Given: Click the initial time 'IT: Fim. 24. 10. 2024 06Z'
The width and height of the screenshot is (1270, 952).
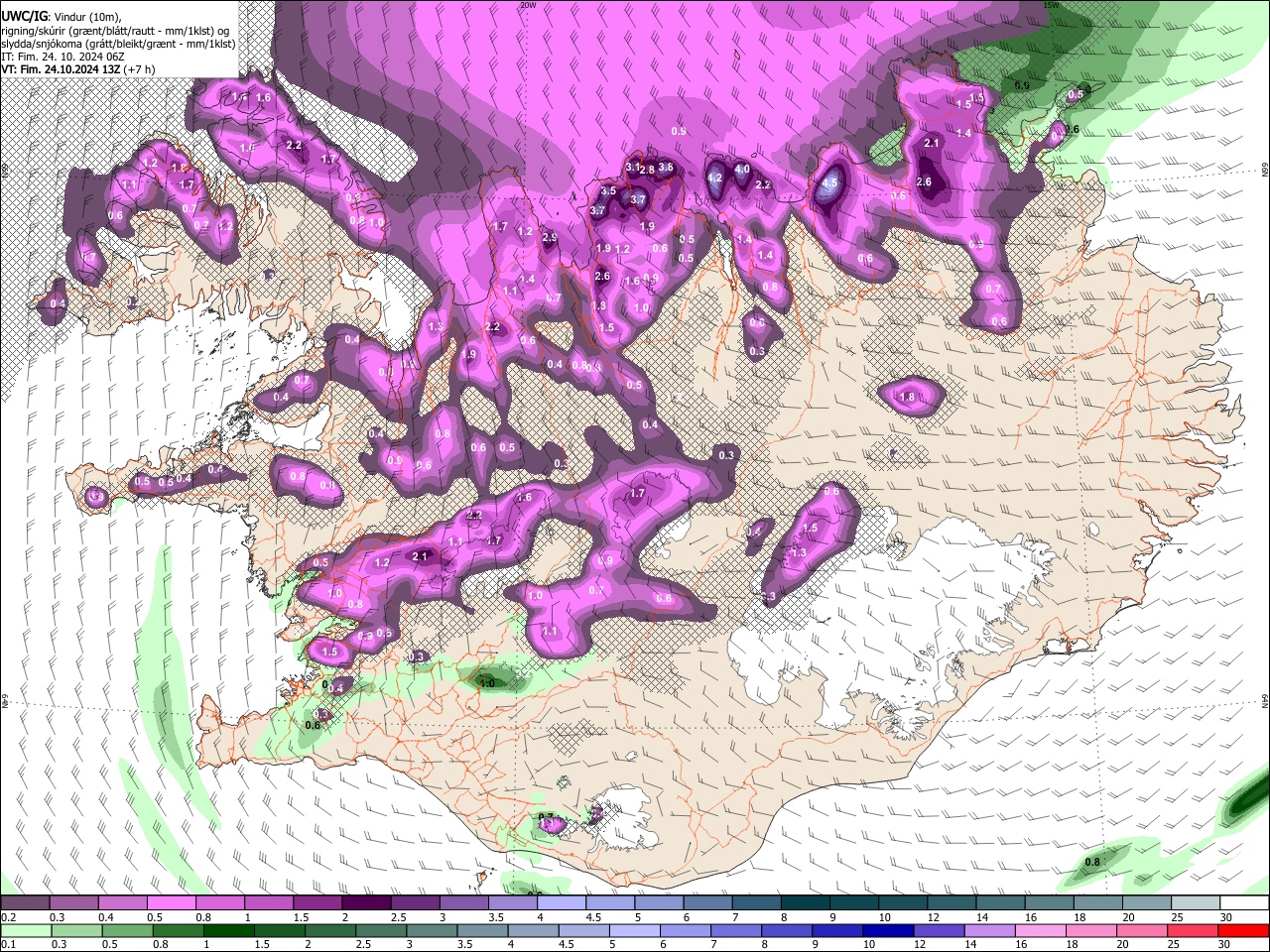Looking at the screenshot, I should [63, 57].
